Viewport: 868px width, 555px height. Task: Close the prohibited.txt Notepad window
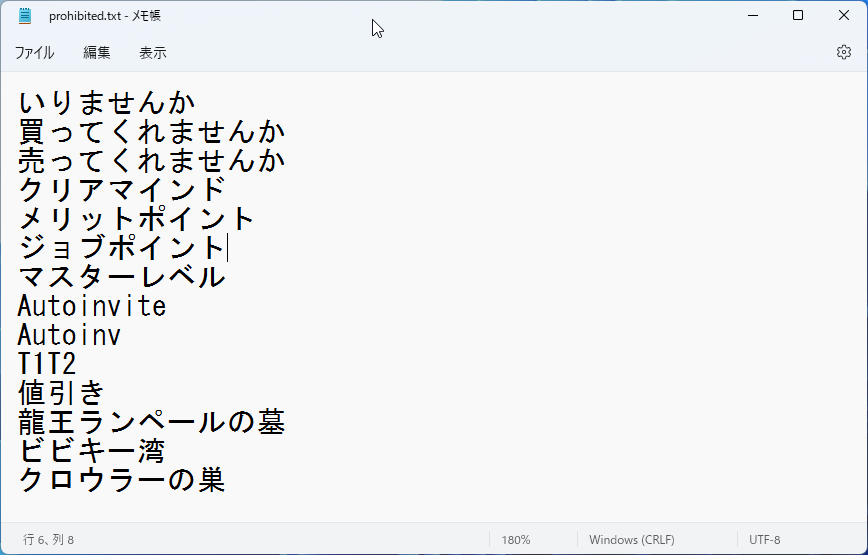click(x=844, y=15)
